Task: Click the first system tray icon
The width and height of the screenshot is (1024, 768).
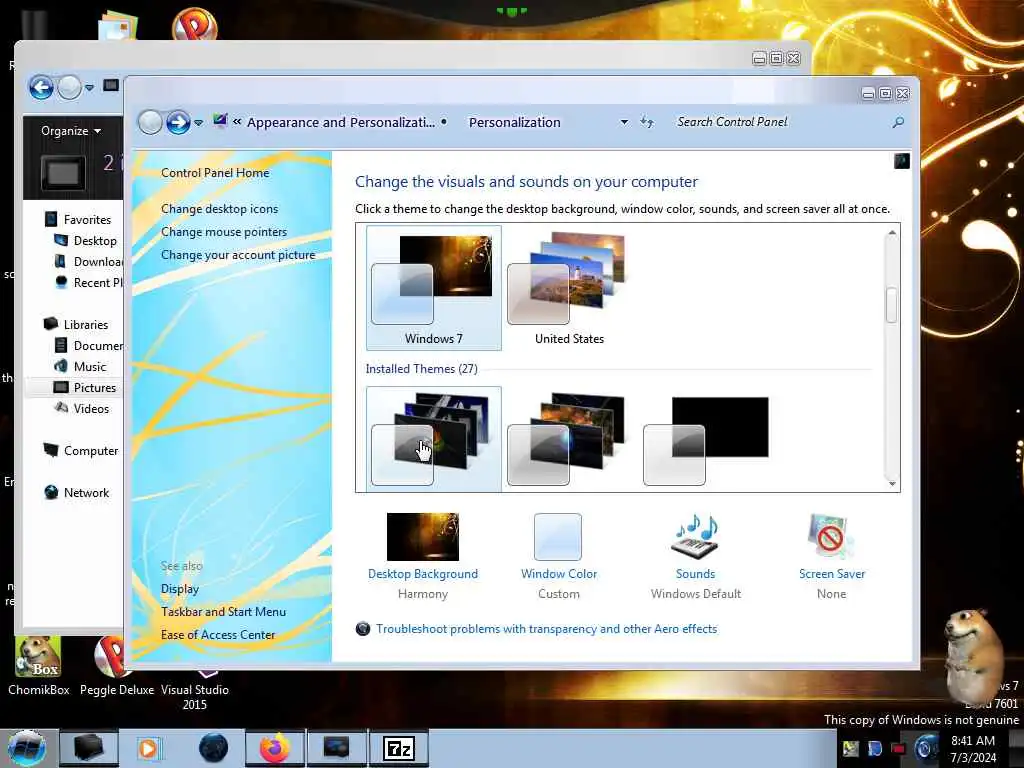Action: point(850,748)
